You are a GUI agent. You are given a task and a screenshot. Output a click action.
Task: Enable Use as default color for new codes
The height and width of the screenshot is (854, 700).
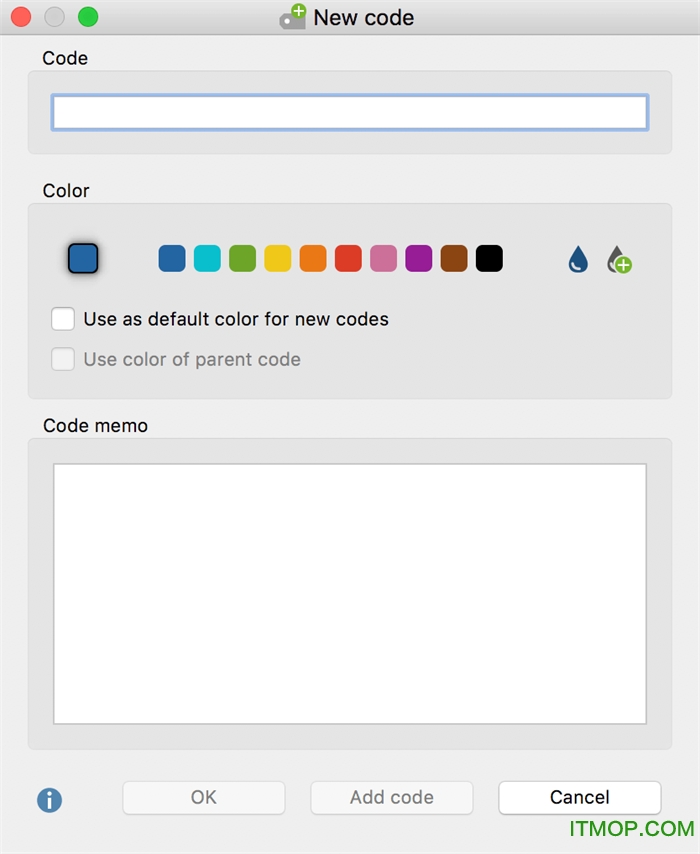[63, 319]
